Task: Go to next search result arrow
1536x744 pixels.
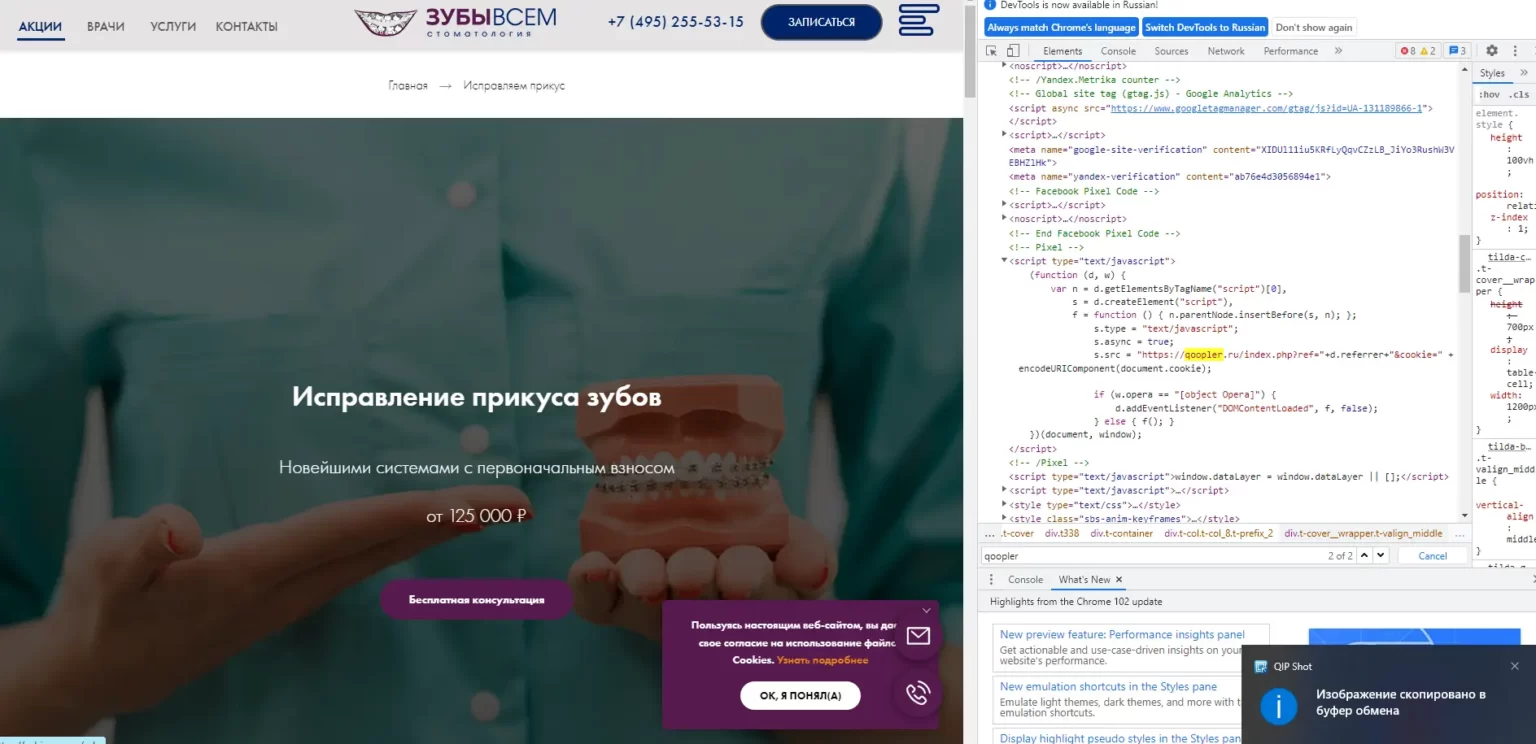Action: (1380, 555)
